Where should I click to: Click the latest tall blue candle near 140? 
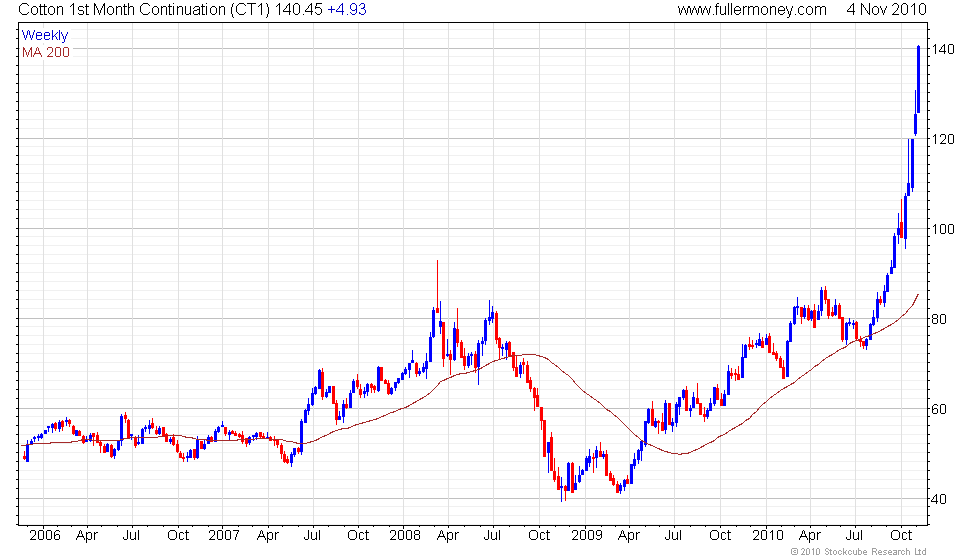[918, 79]
